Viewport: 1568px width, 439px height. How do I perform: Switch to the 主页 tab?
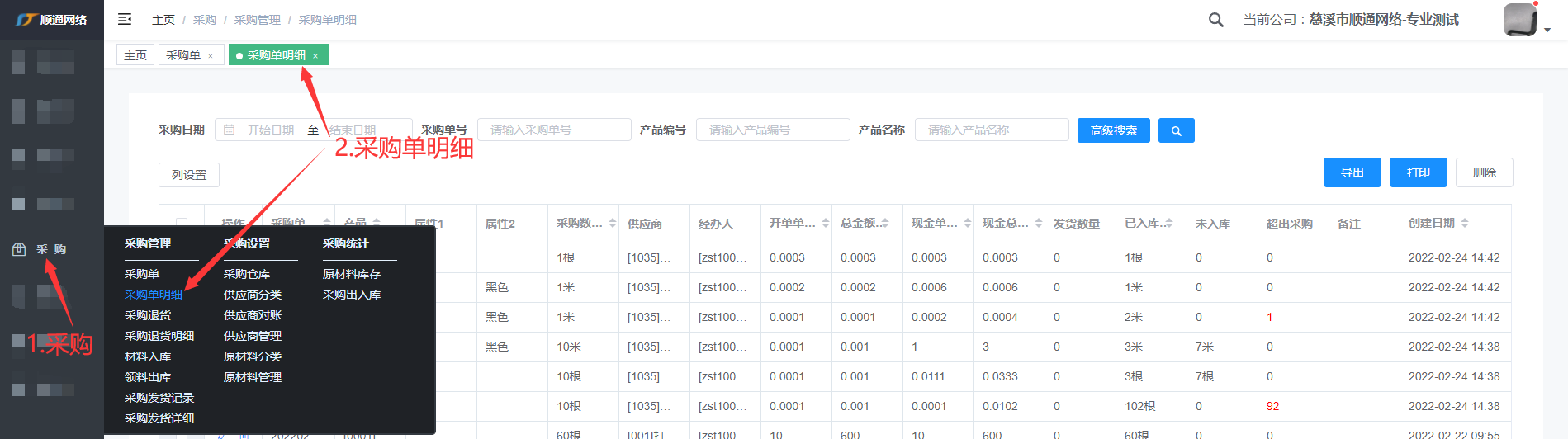coord(135,55)
